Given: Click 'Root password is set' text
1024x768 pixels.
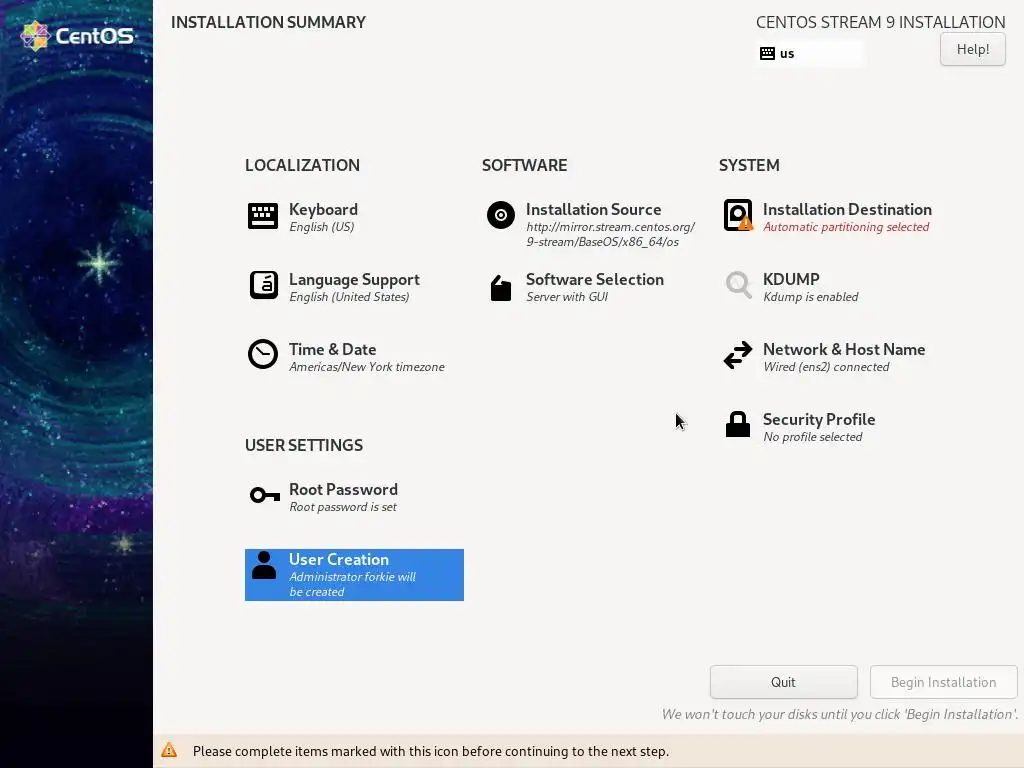Looking at the screenshot, I should (343, 507).
